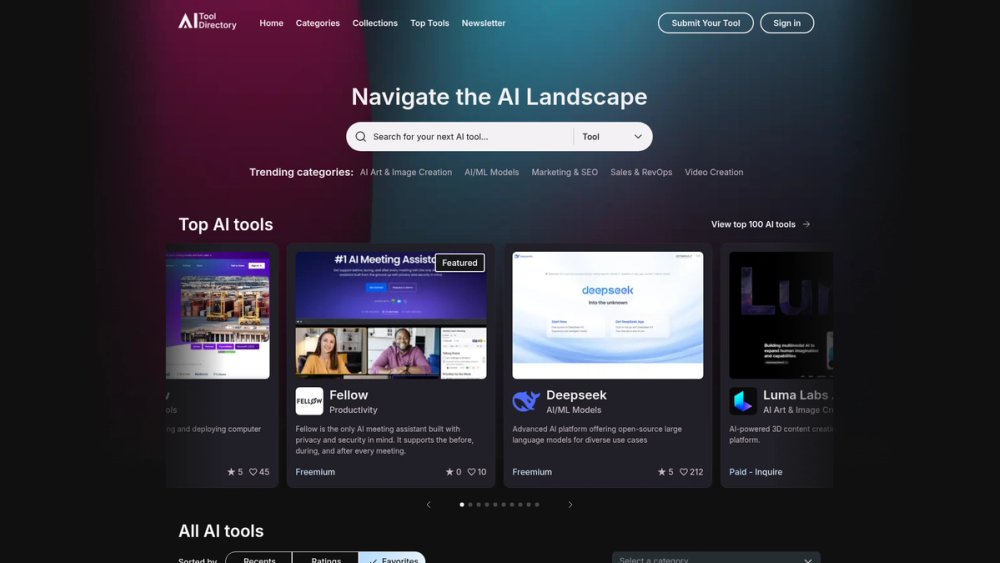Expand the Select a category dropdown
The height and width of the screenshot is (563, 1000).
click(x=716, y=558)
